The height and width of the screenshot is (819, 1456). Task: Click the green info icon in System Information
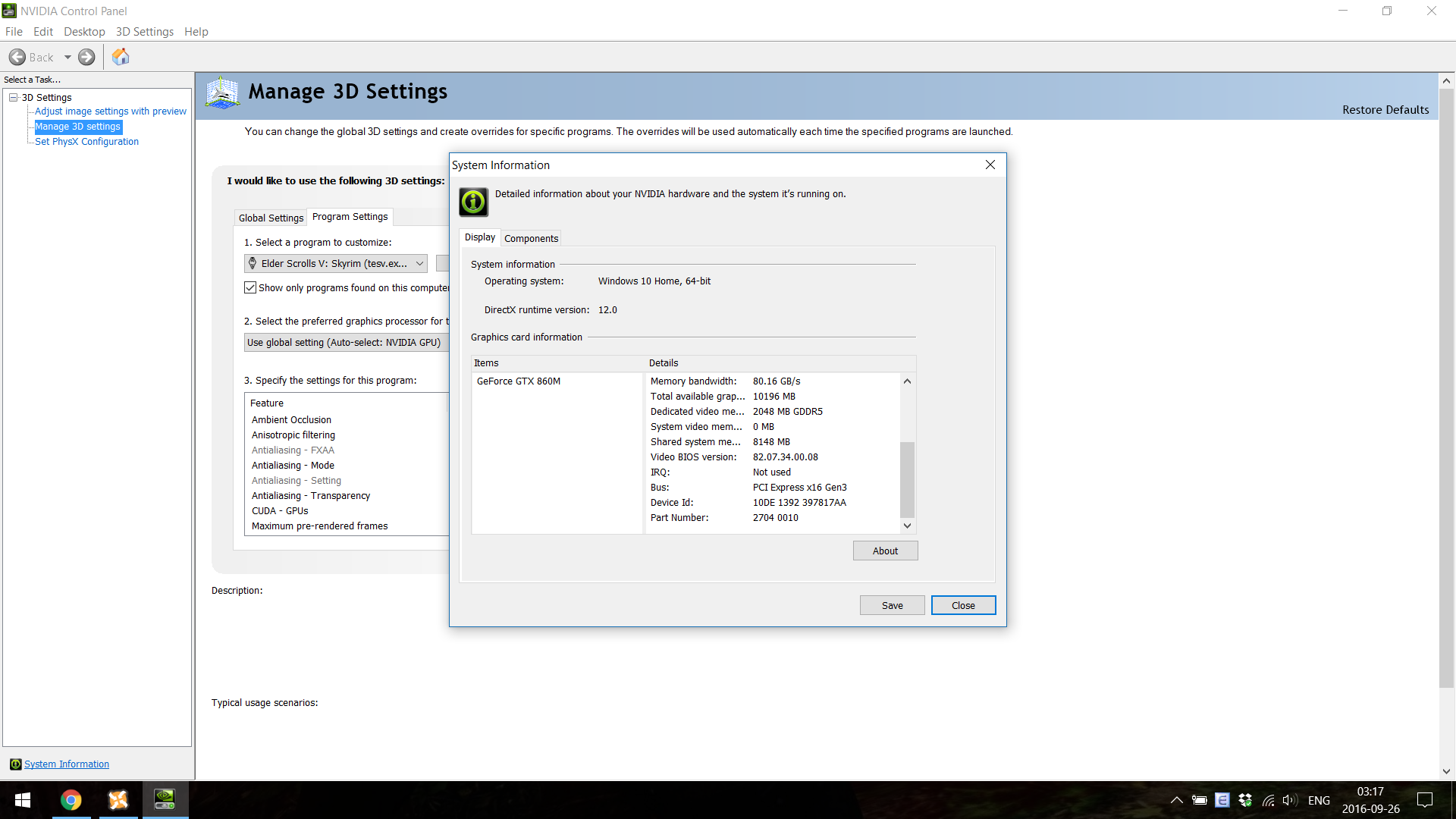474,202
